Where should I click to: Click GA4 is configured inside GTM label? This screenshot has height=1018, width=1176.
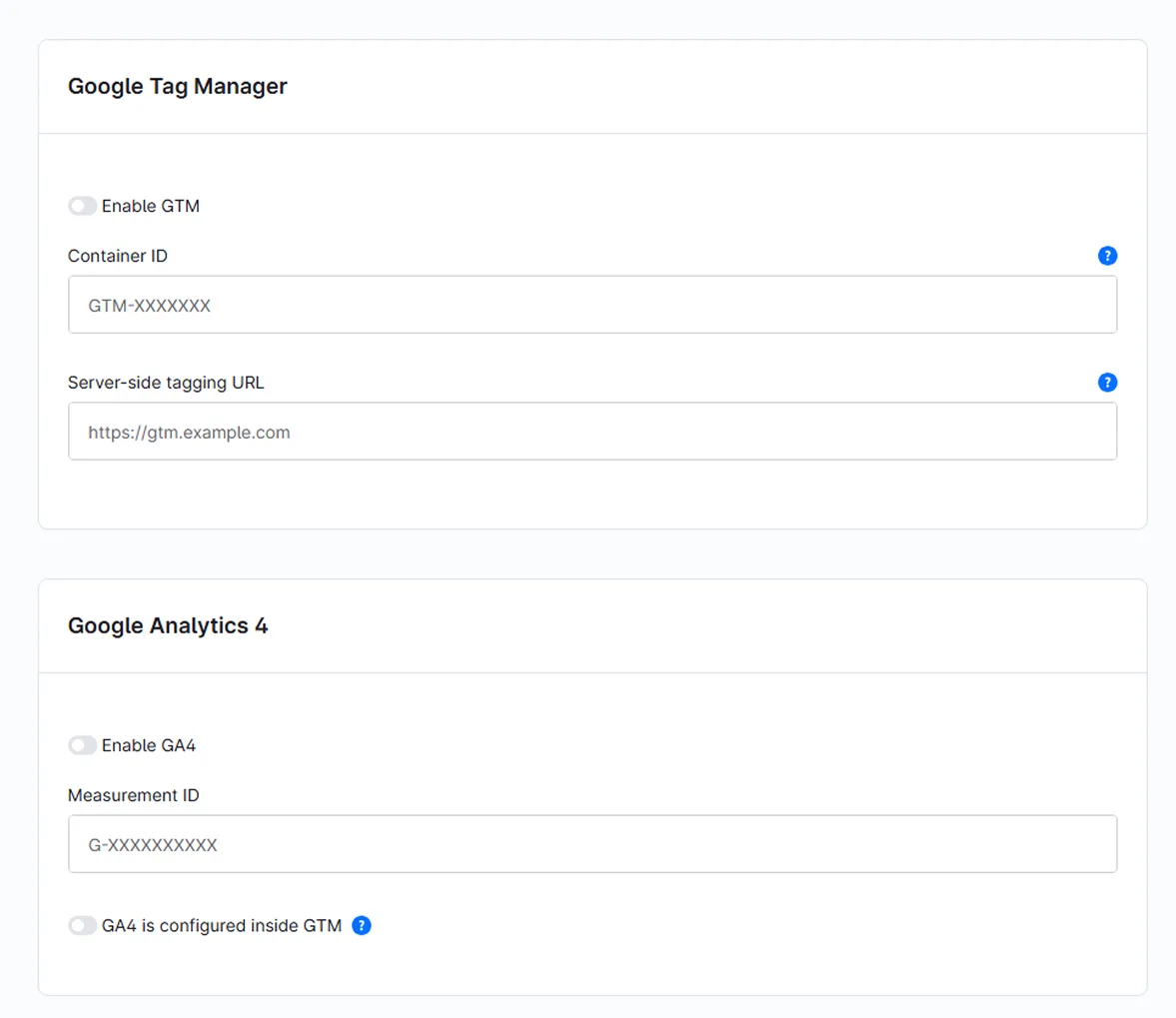pyautogui.click(x=222, y=926)
